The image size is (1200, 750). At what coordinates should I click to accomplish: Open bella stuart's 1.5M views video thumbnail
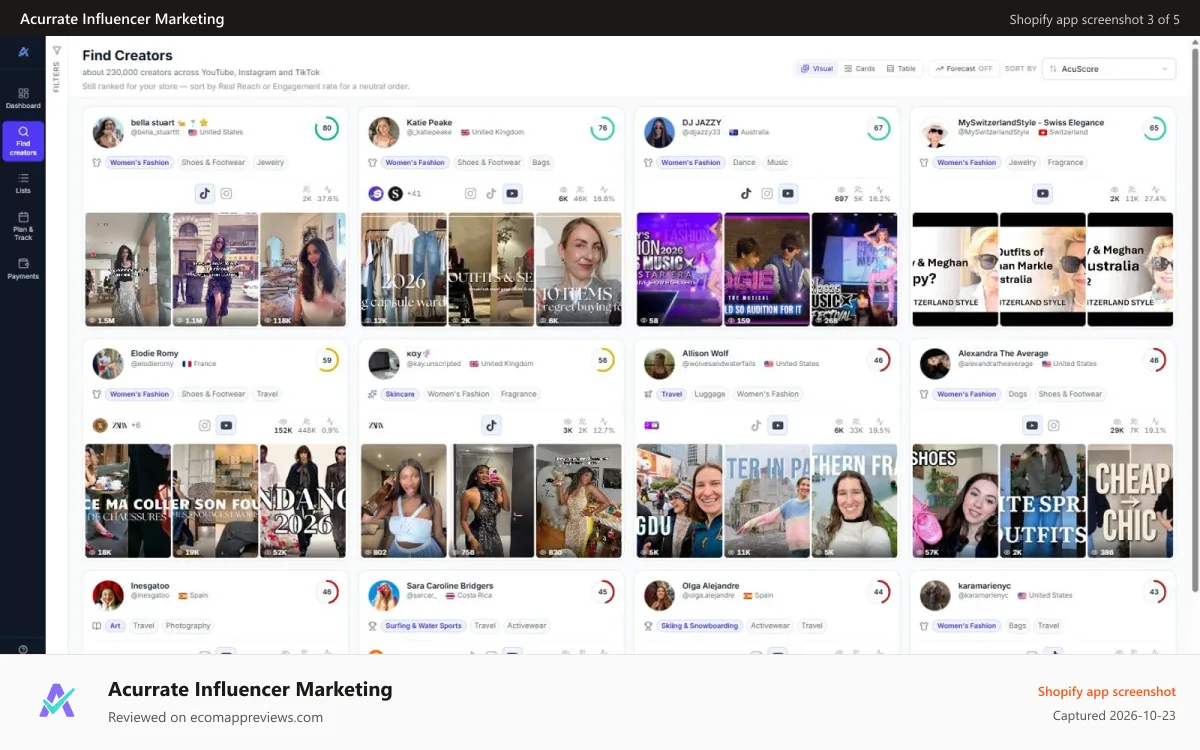[127, 269]
